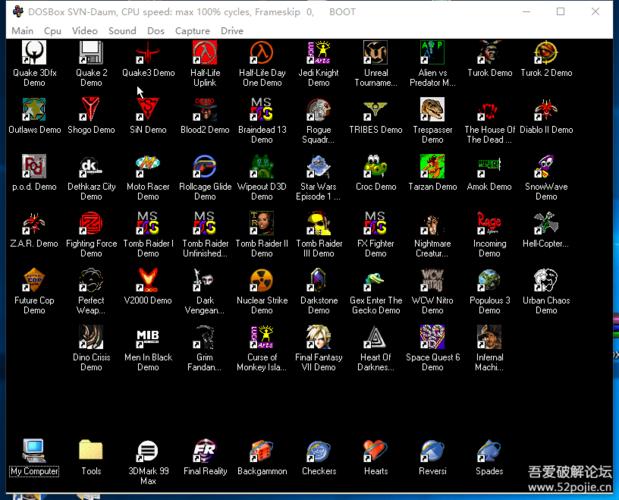
Task: Open the Unreal Tournament shortcut
Action: click(375, 53)
